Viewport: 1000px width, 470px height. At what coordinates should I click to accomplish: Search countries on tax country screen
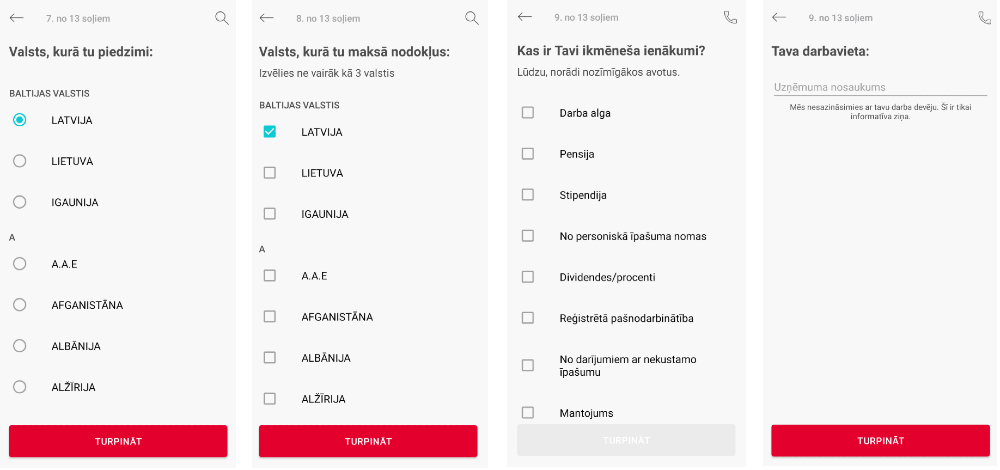[471, 18]
